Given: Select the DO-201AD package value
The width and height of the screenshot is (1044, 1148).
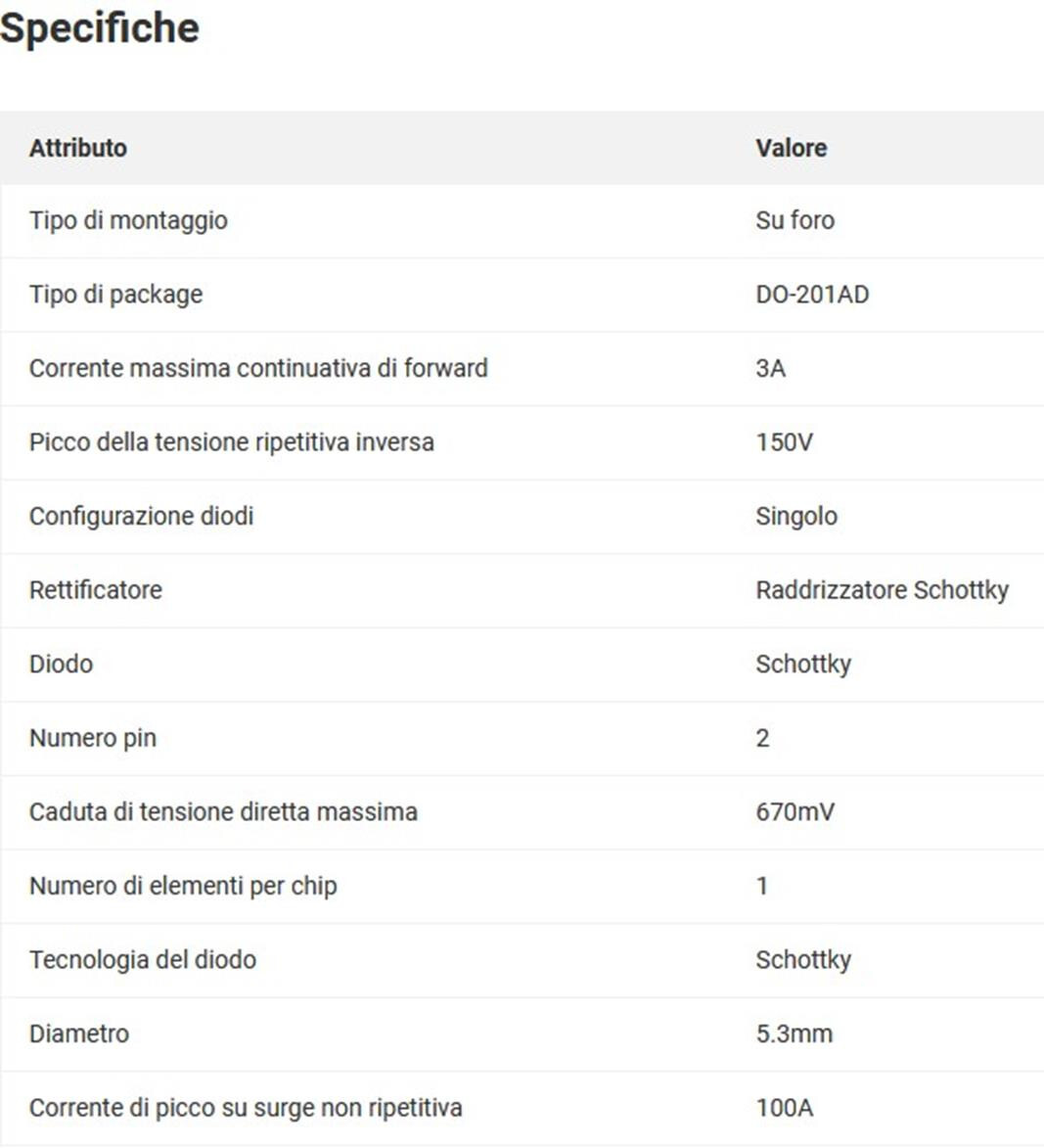Looking at the screenshot, I should click(813, 294).
